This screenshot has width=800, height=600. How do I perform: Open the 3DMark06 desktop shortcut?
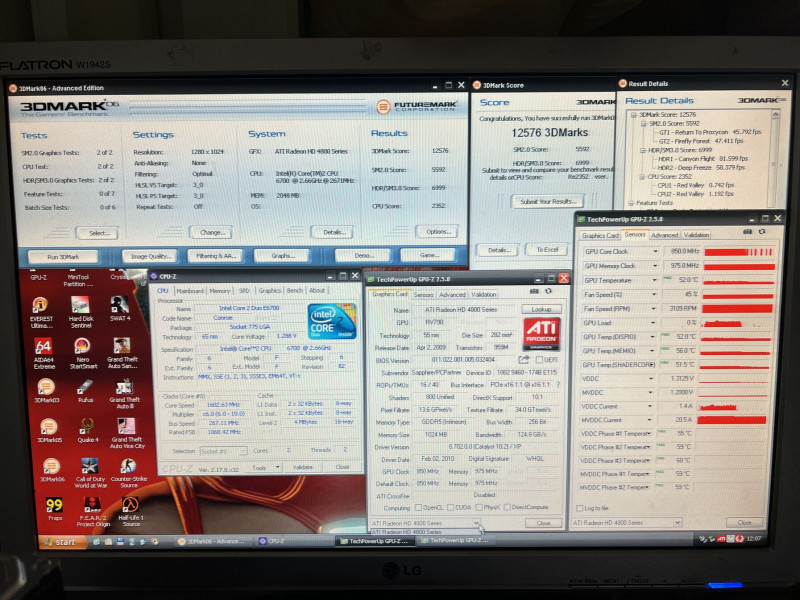pos(52,470)
